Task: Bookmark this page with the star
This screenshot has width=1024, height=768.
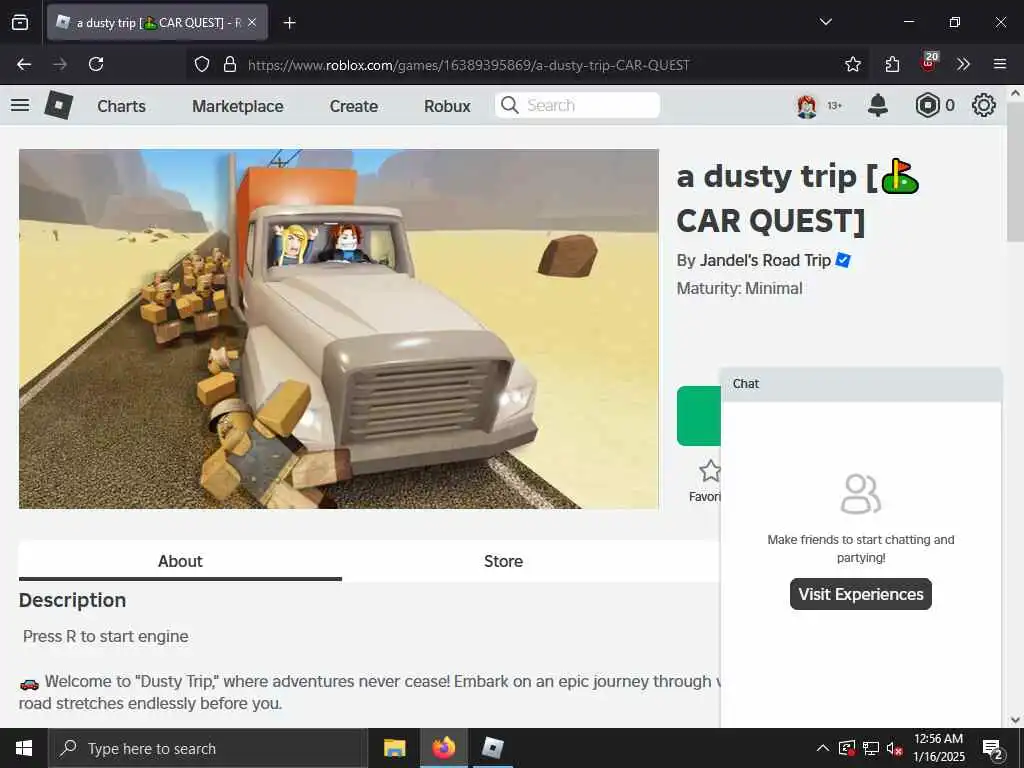Action: pos(852,64)
